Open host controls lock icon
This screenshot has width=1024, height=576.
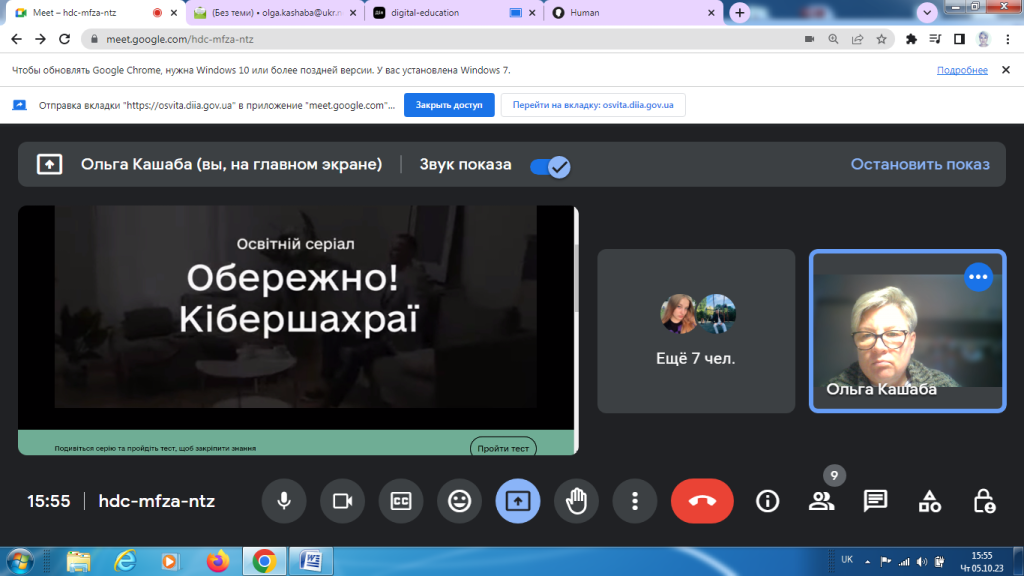point(984,501)
